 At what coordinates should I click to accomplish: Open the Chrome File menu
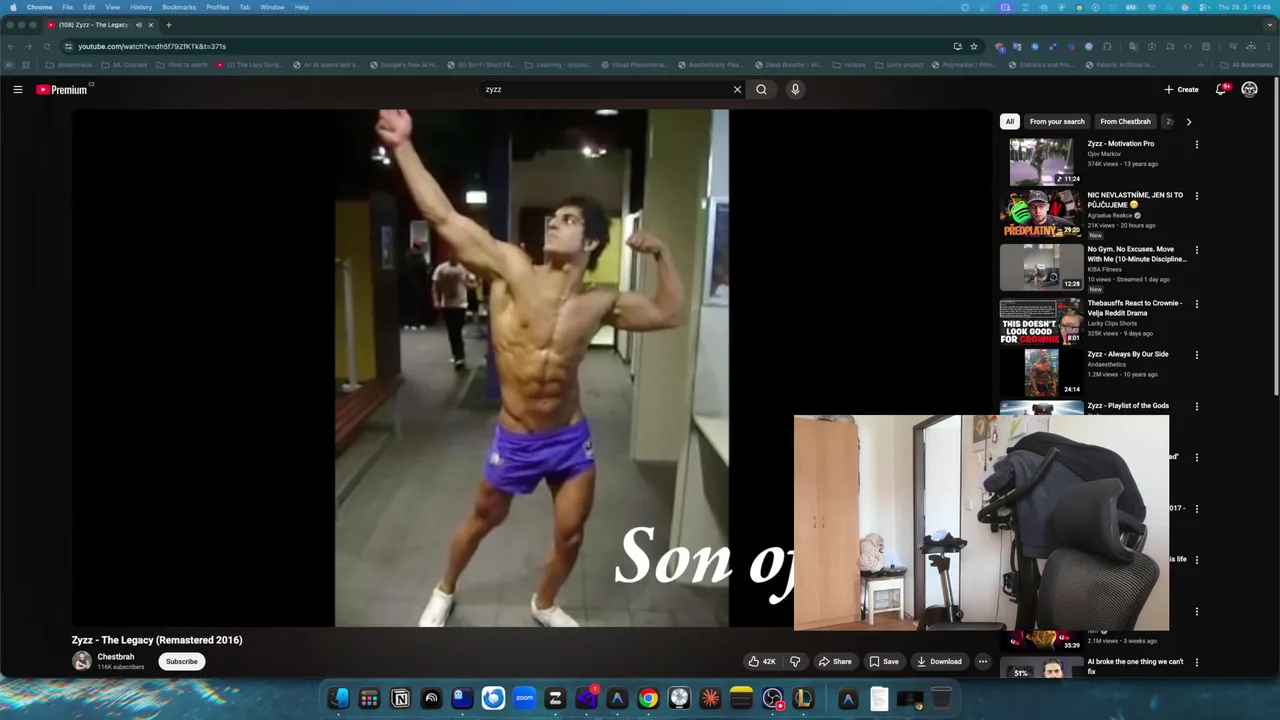[67, 7]
